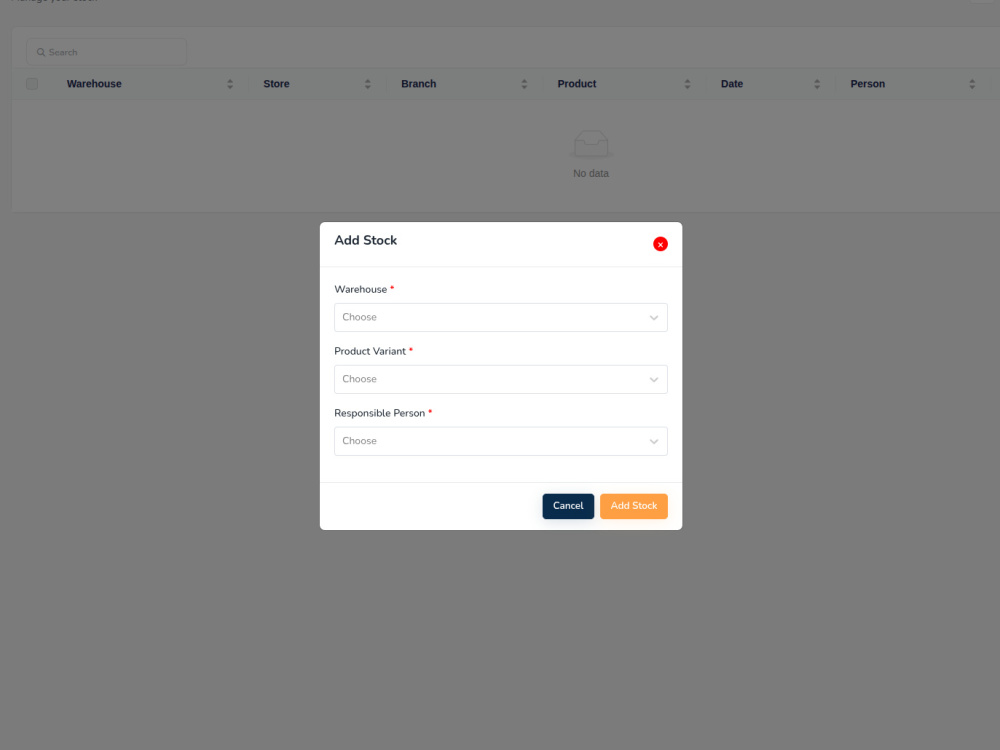1000x750 pixels.
Task: Click the empty inbox No data icon
Action: click(x=591, y=144)
